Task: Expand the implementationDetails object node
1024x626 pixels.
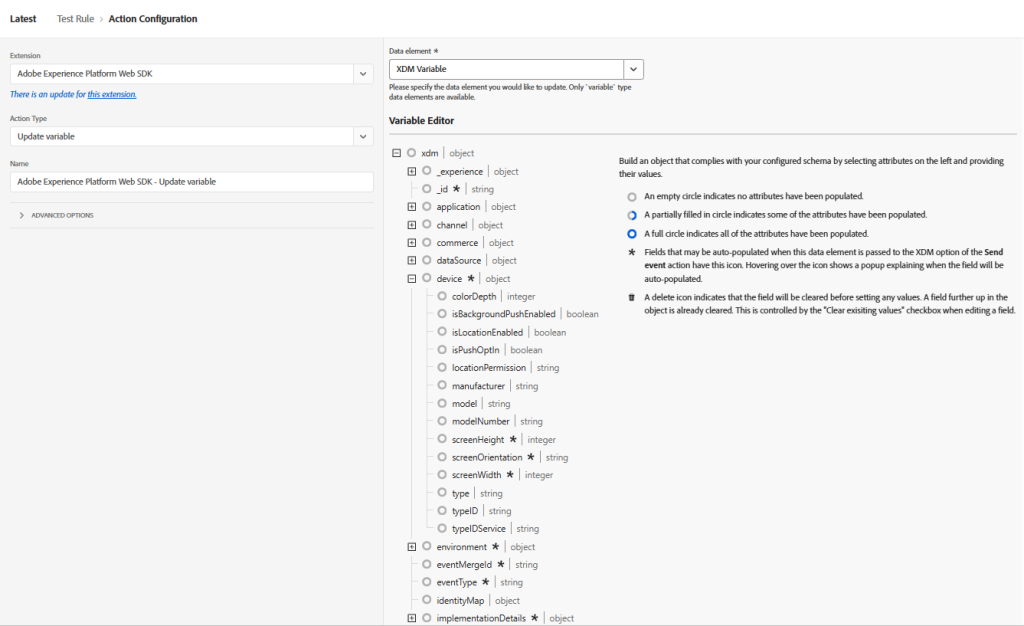Action: tap(411, 618)
